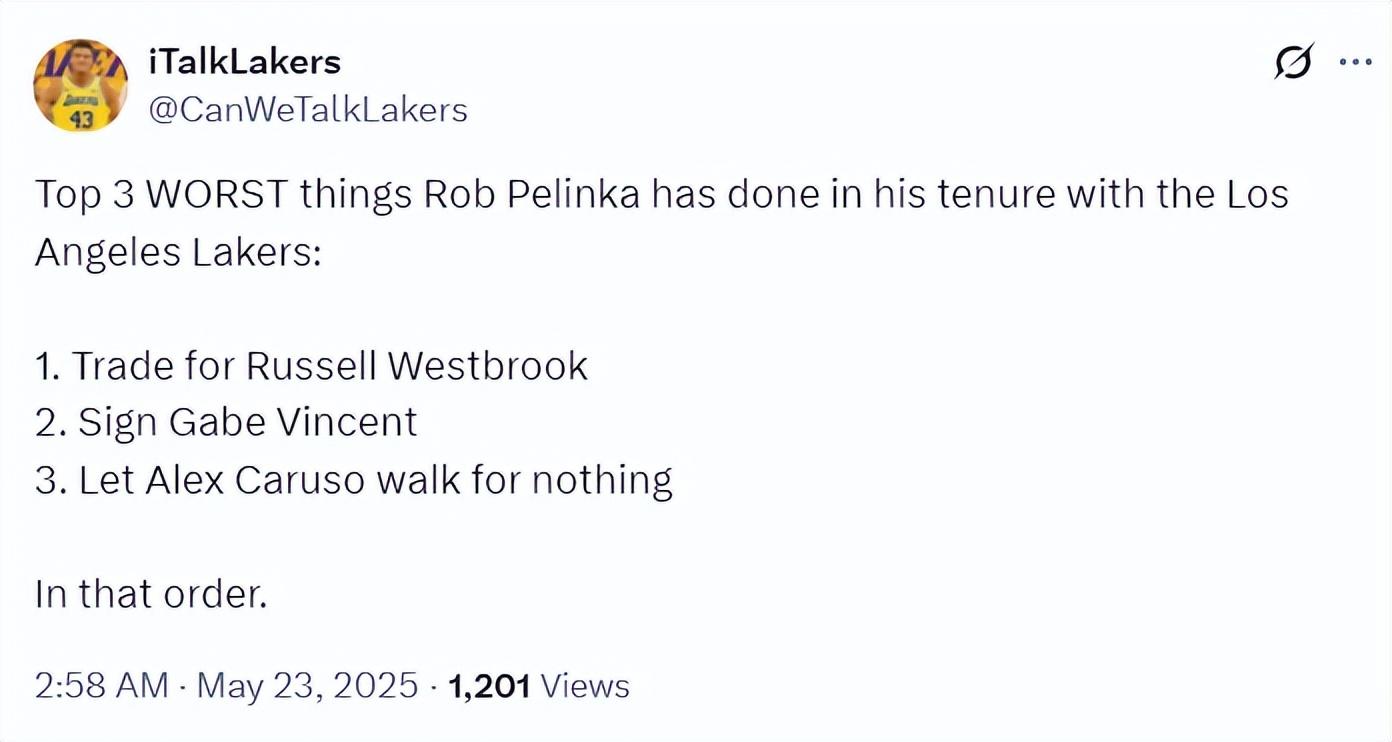Click the 'walk for nothing' phrase

[x=524, y=481]
